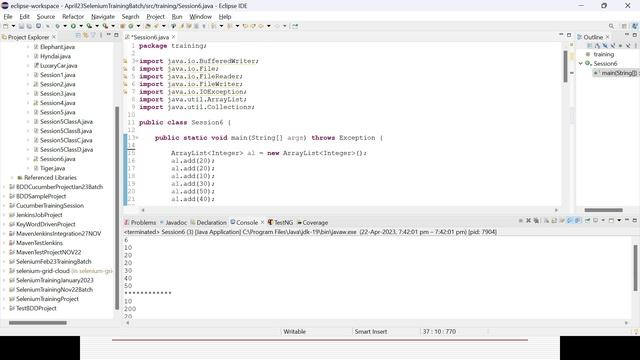Click the Save All toolbar icon
Screen dimensions: 640x360
(x=29, y=26)
